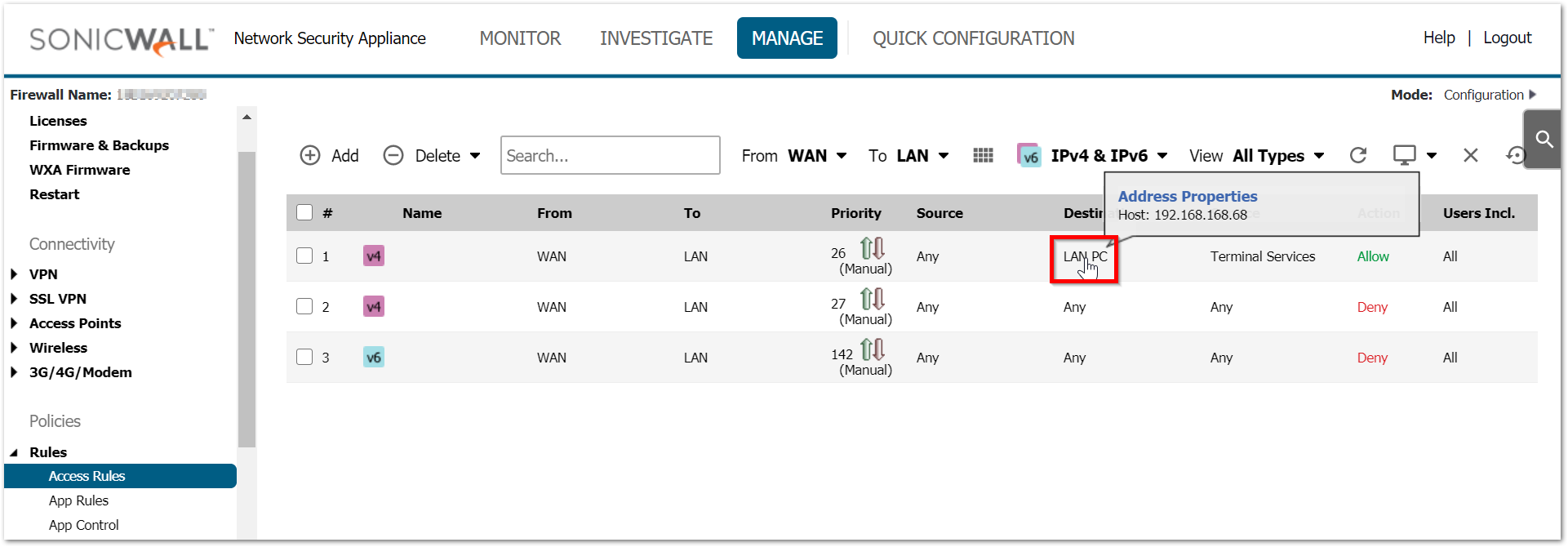
Task: Sort by the Users Incl. column header
Action: 1478,213
